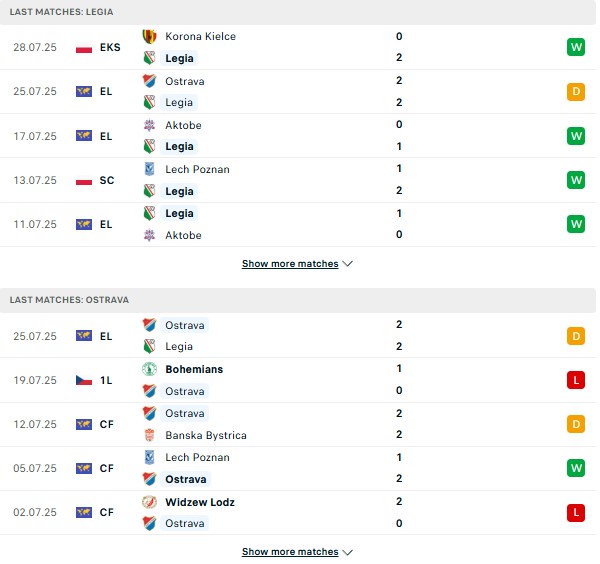
Task: Click red L badge for Bohemians match
Action: (x=576, y=380)
